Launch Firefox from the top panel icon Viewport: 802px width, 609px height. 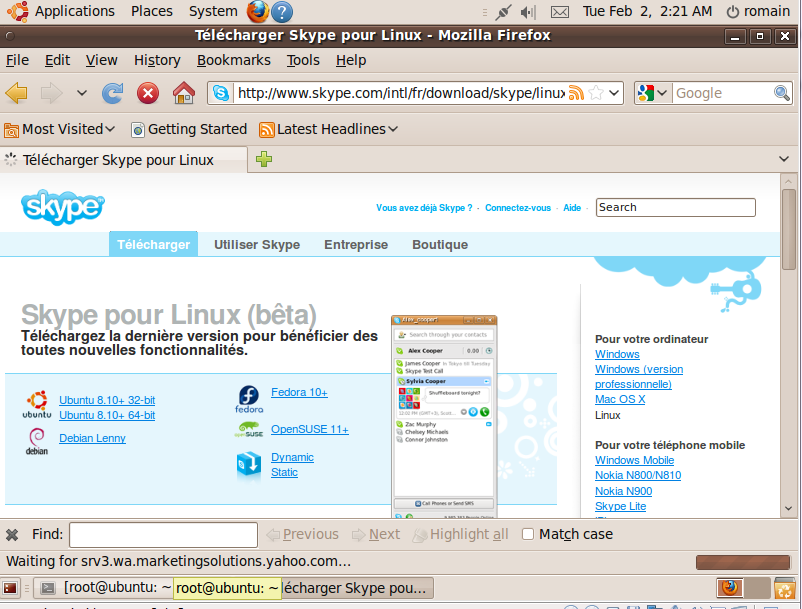click(x=258, y=11)
